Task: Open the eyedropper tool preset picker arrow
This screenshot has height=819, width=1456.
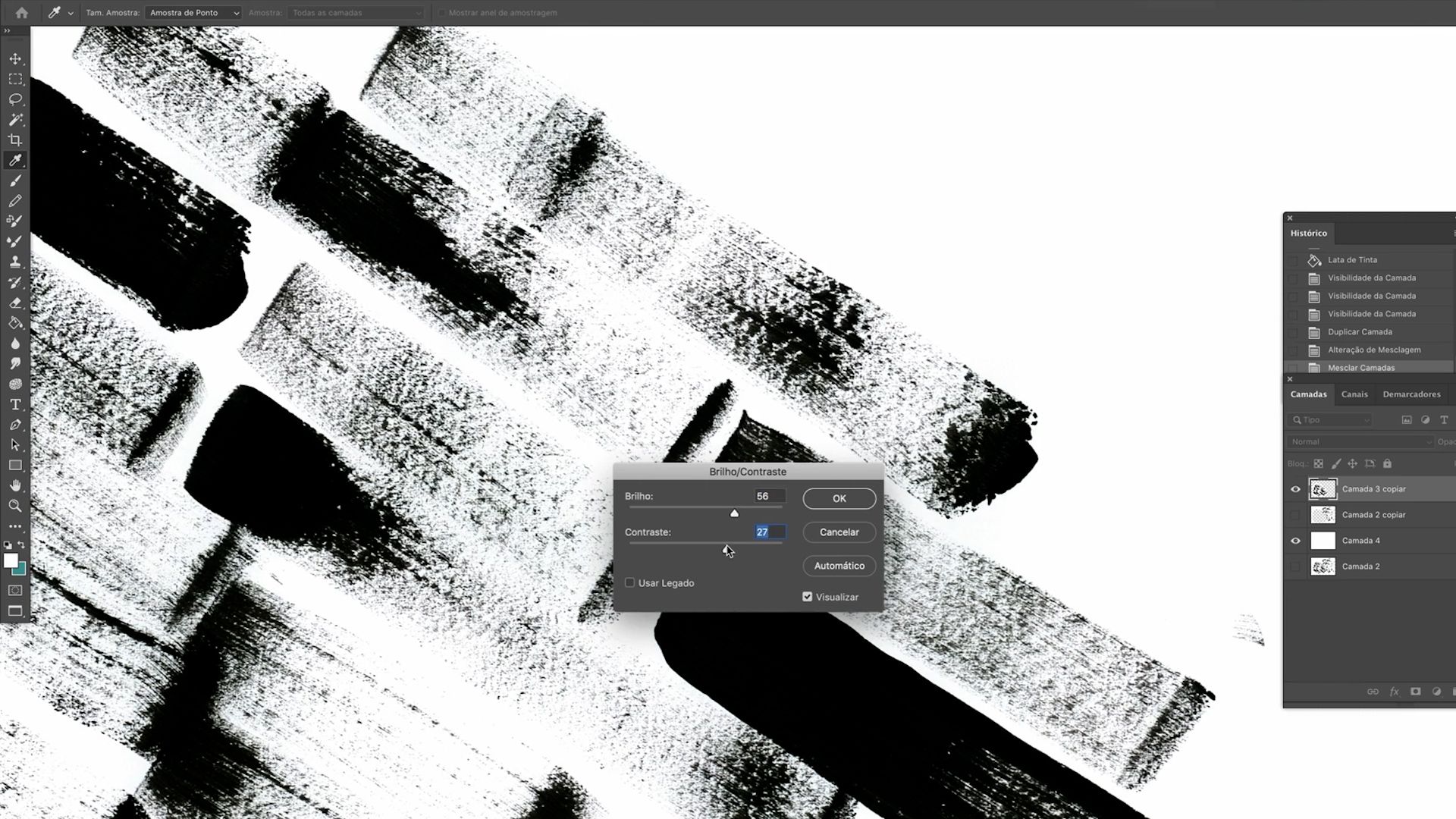Action: [71, 13]
